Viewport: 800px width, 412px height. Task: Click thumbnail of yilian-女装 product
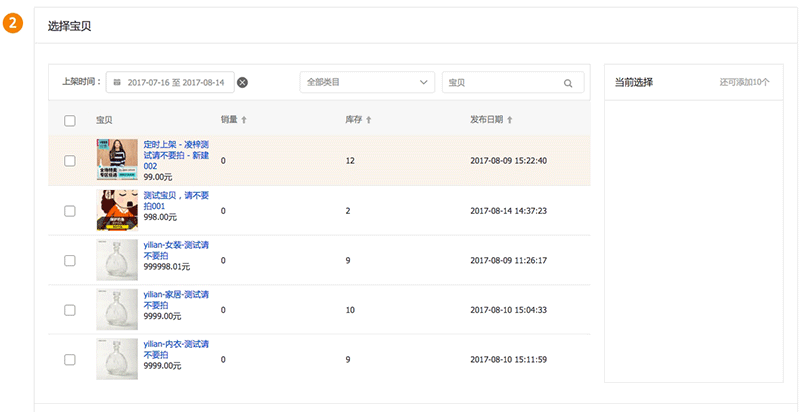pos(116,260)
